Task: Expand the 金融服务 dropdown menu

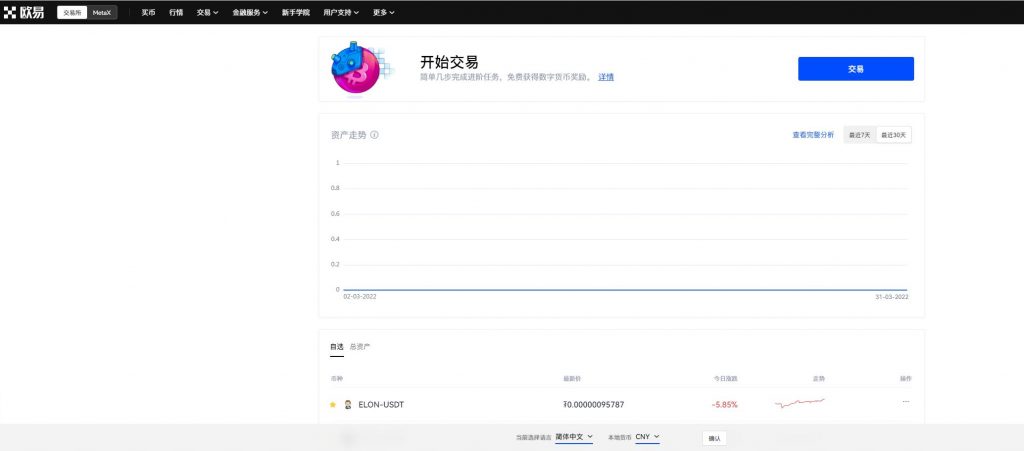Action: (250, 12)
